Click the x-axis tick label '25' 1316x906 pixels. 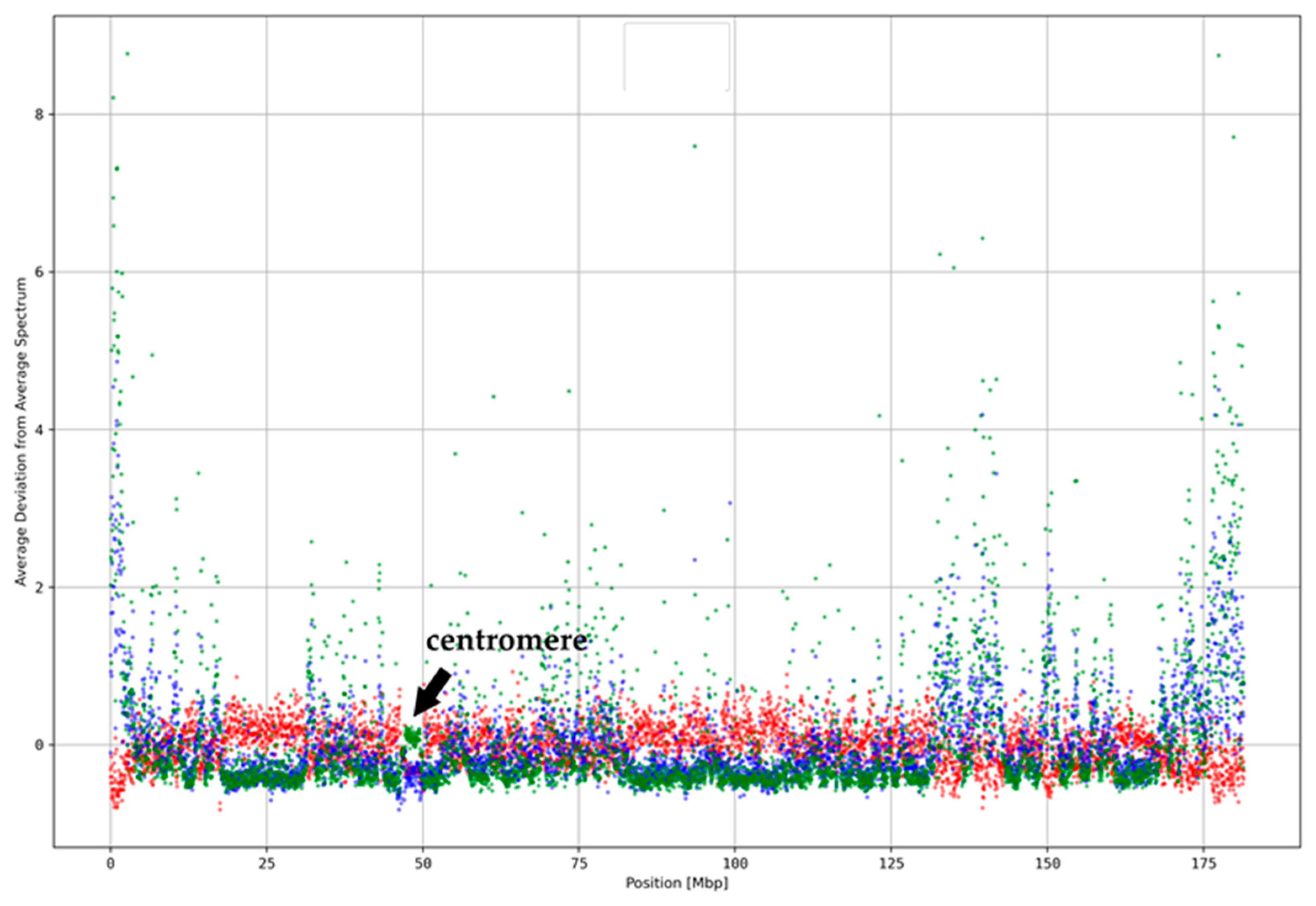[x=266, y=863]
